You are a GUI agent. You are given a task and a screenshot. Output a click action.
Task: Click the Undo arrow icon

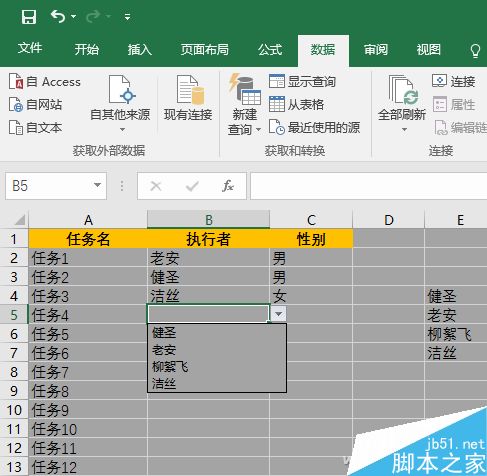[58, 16]
